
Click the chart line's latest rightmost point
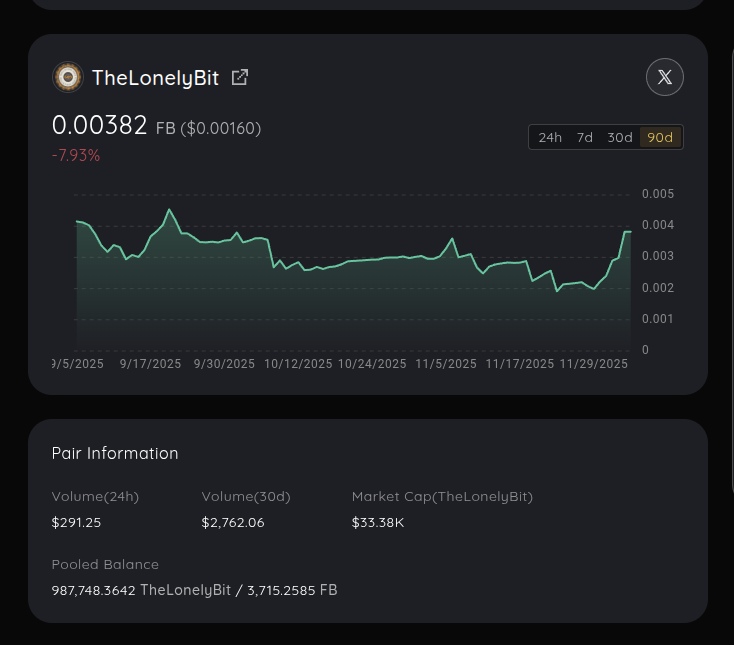tap(630, 232)
